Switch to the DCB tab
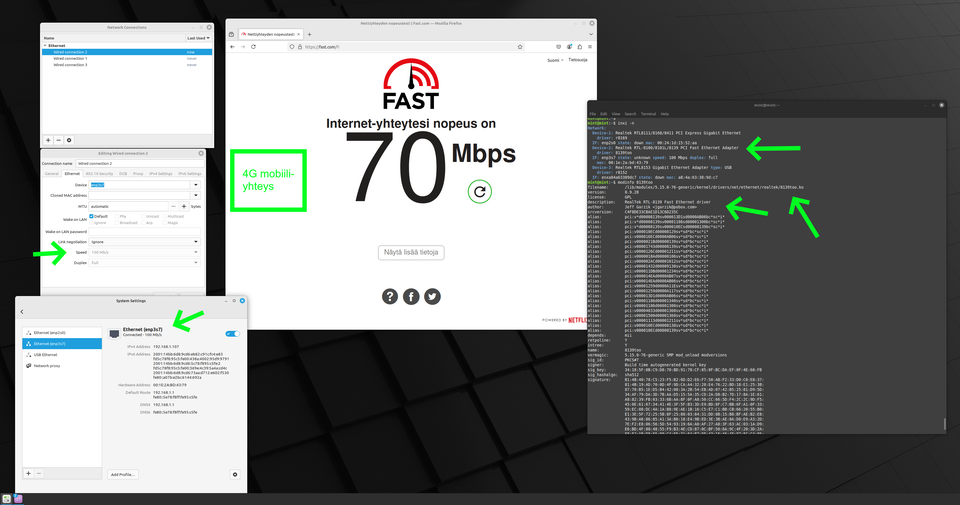The height and width of the screenshot is (505, 960). pyautogui.click(x=123, y=174)
